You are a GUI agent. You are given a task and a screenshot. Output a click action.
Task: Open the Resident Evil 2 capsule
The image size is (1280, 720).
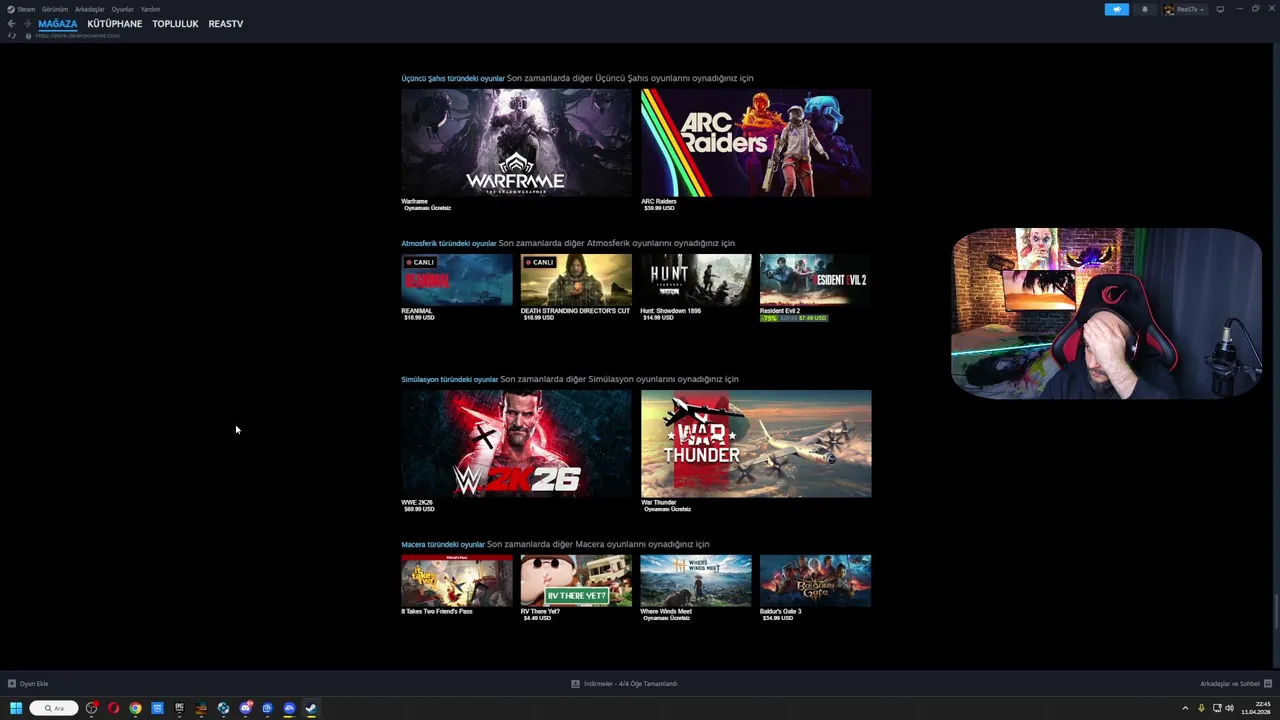click(x=815, y=280)
